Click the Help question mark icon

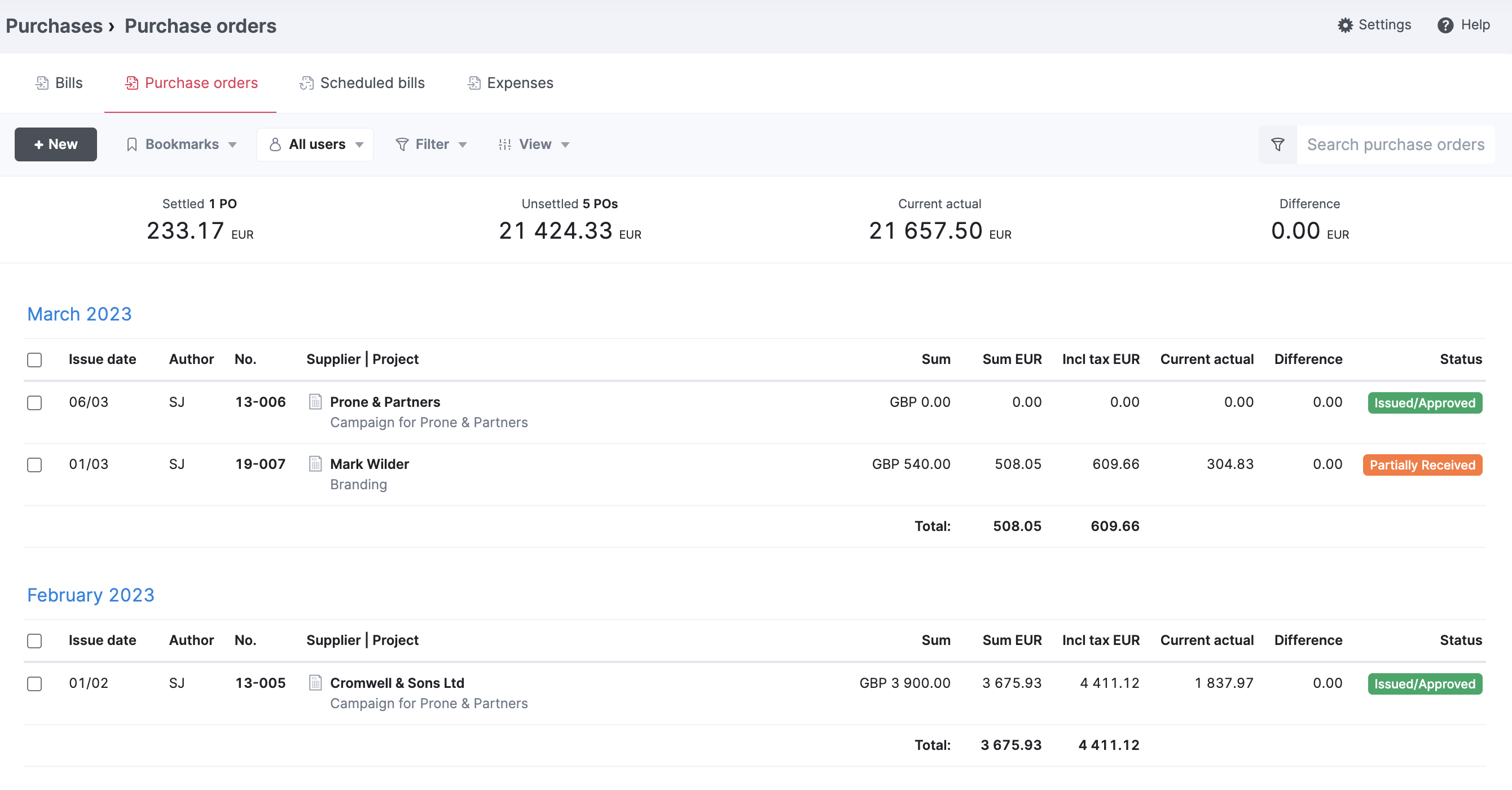(1445, 25)
